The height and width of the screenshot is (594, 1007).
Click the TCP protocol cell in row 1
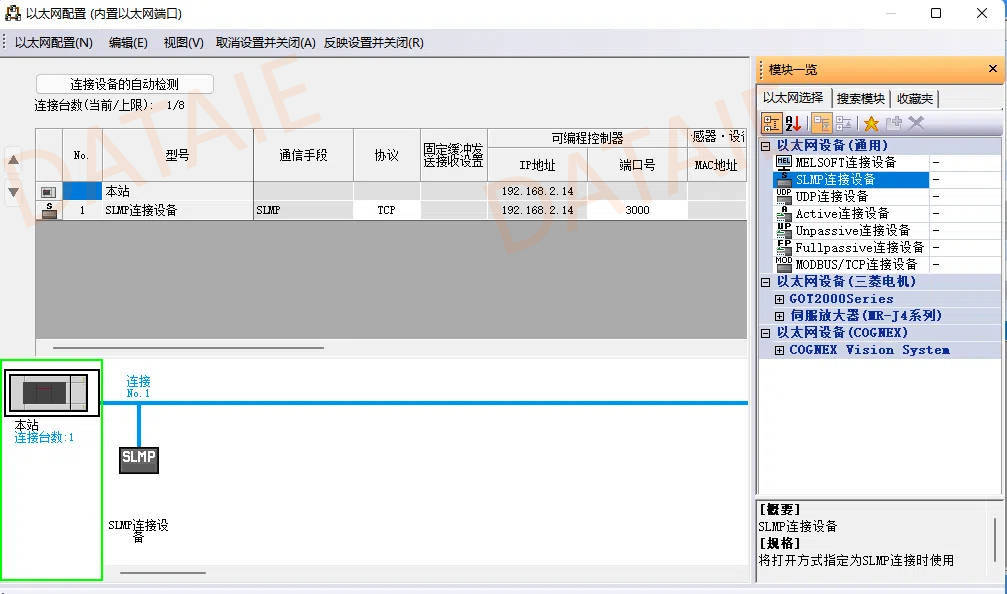point(387,210)
